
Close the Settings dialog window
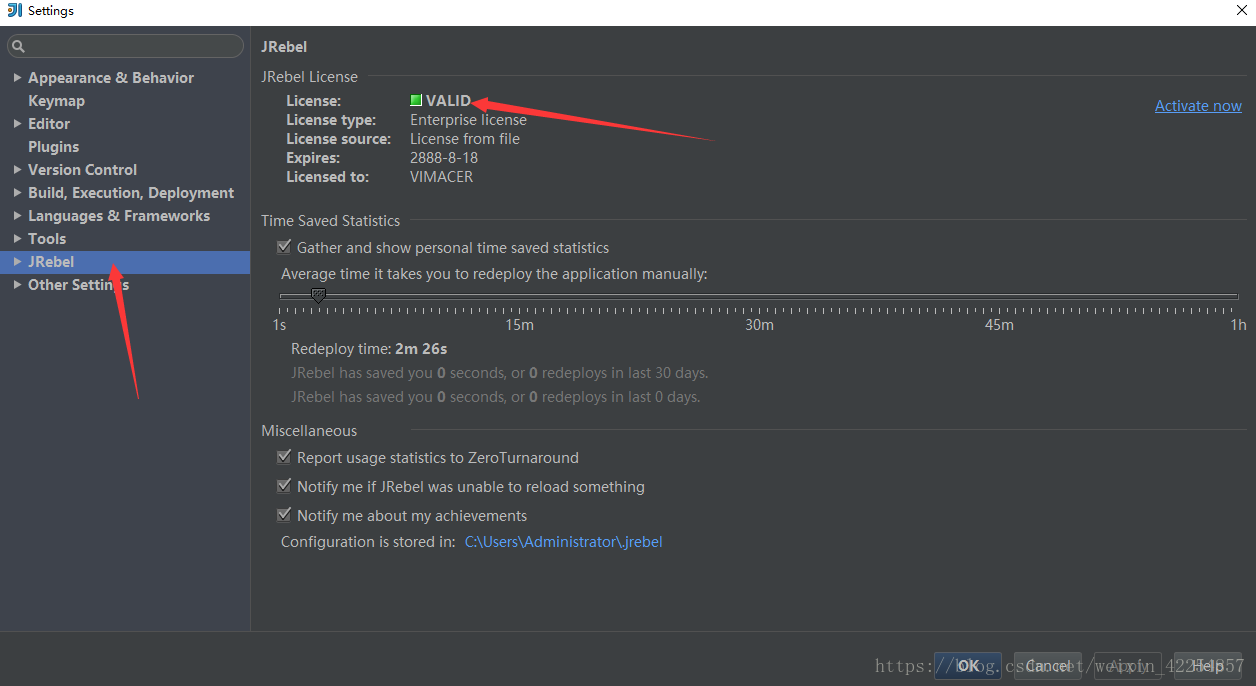pos(1241,11)
